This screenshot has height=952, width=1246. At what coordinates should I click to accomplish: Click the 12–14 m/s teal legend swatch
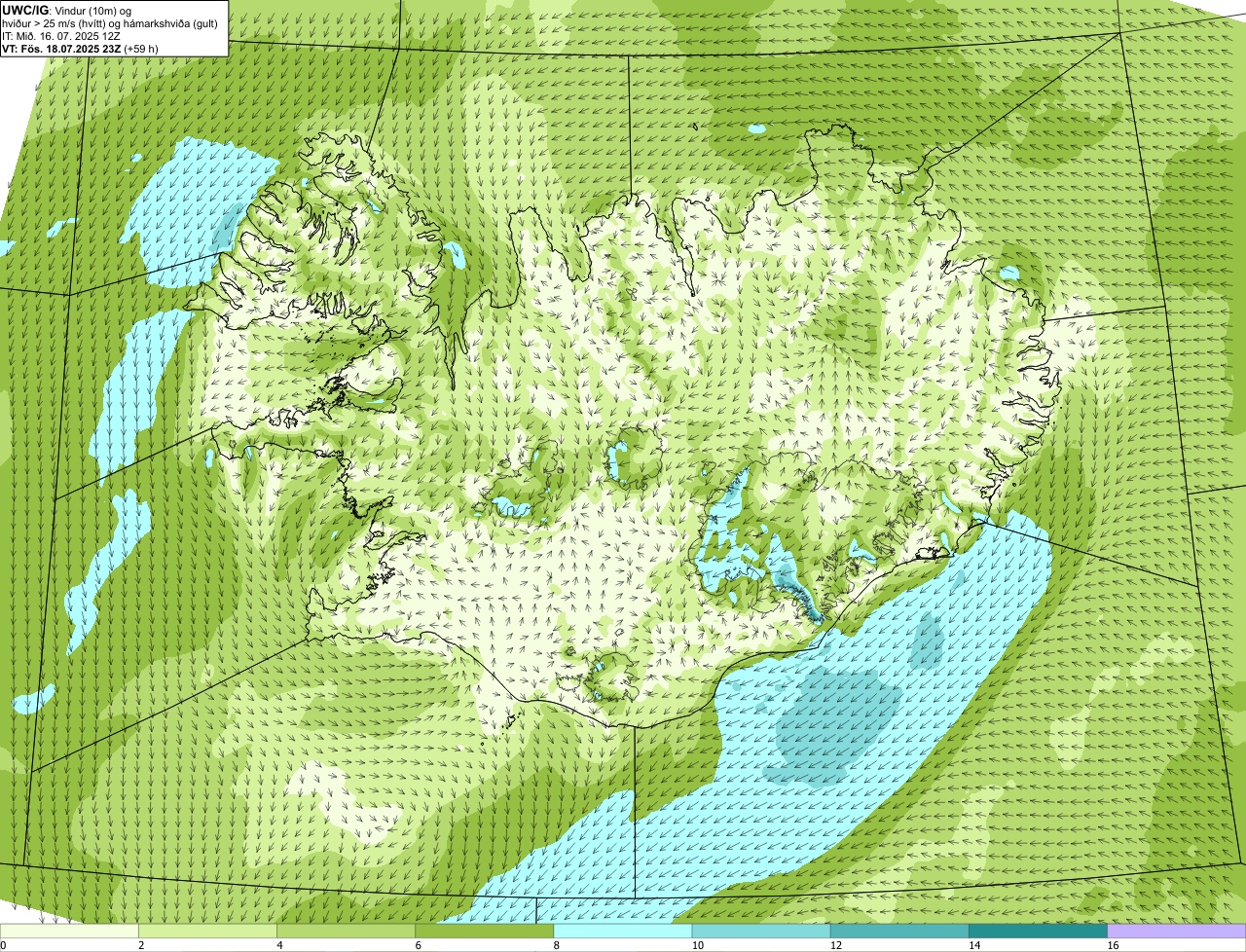click(x=899, y=932)
